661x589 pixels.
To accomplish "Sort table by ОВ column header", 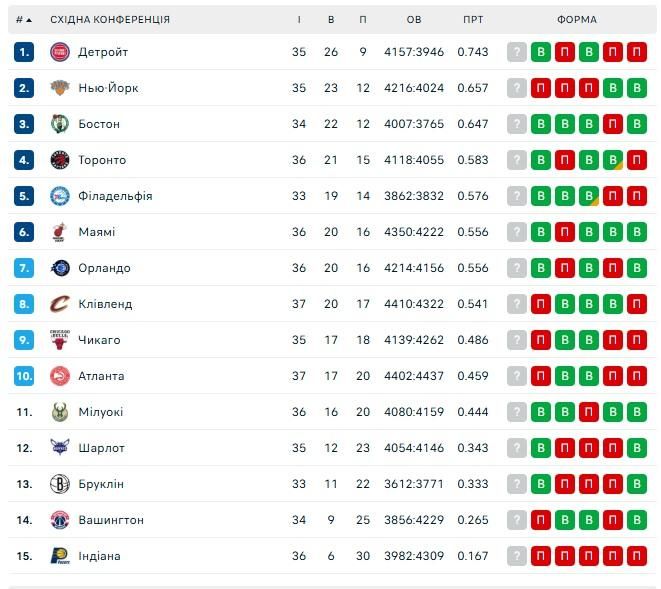I will pyautogui.click(x=414, y=20).
